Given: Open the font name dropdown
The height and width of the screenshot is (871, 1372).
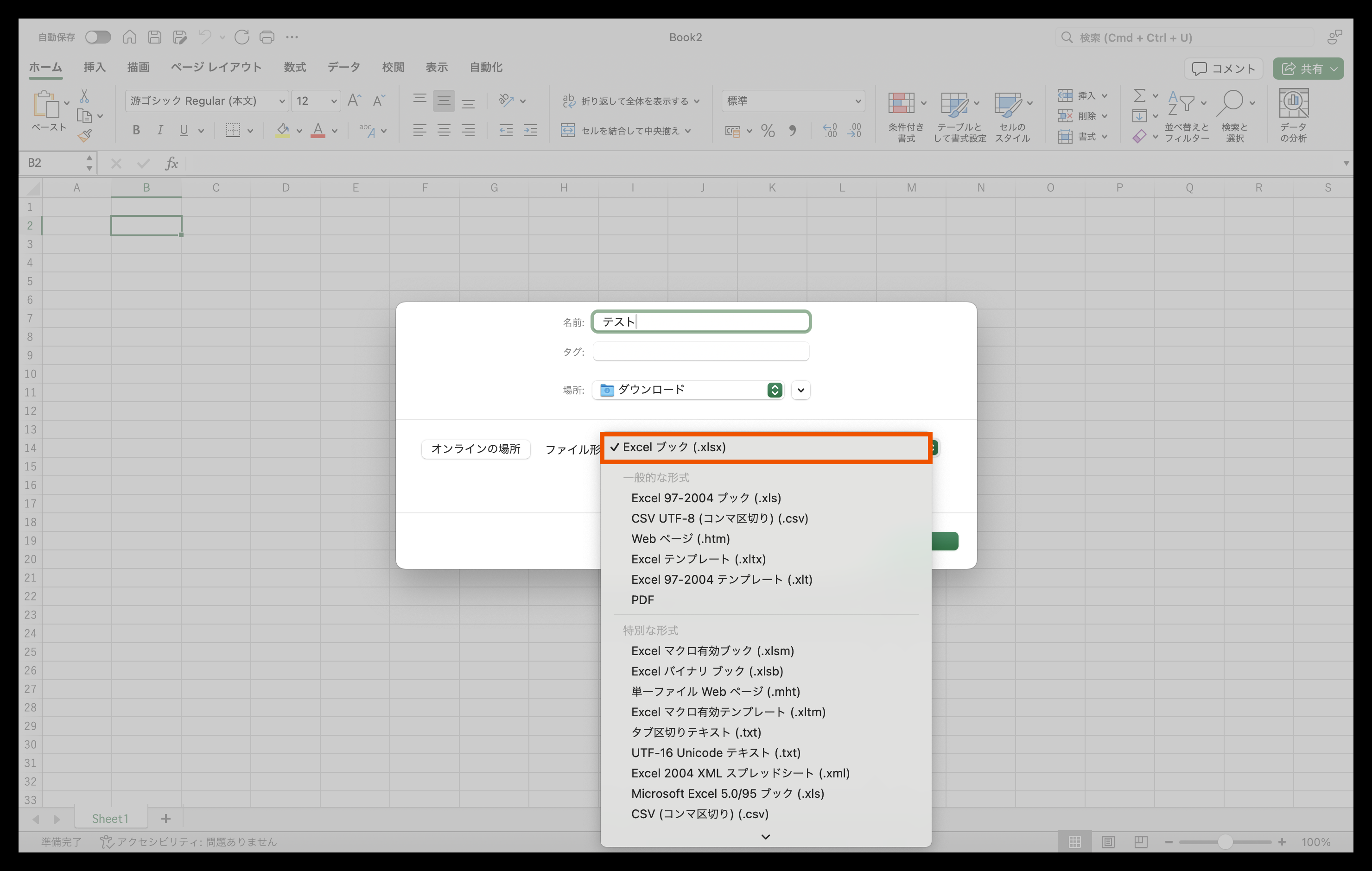Looking at the screenshot, I should point(281,101).
